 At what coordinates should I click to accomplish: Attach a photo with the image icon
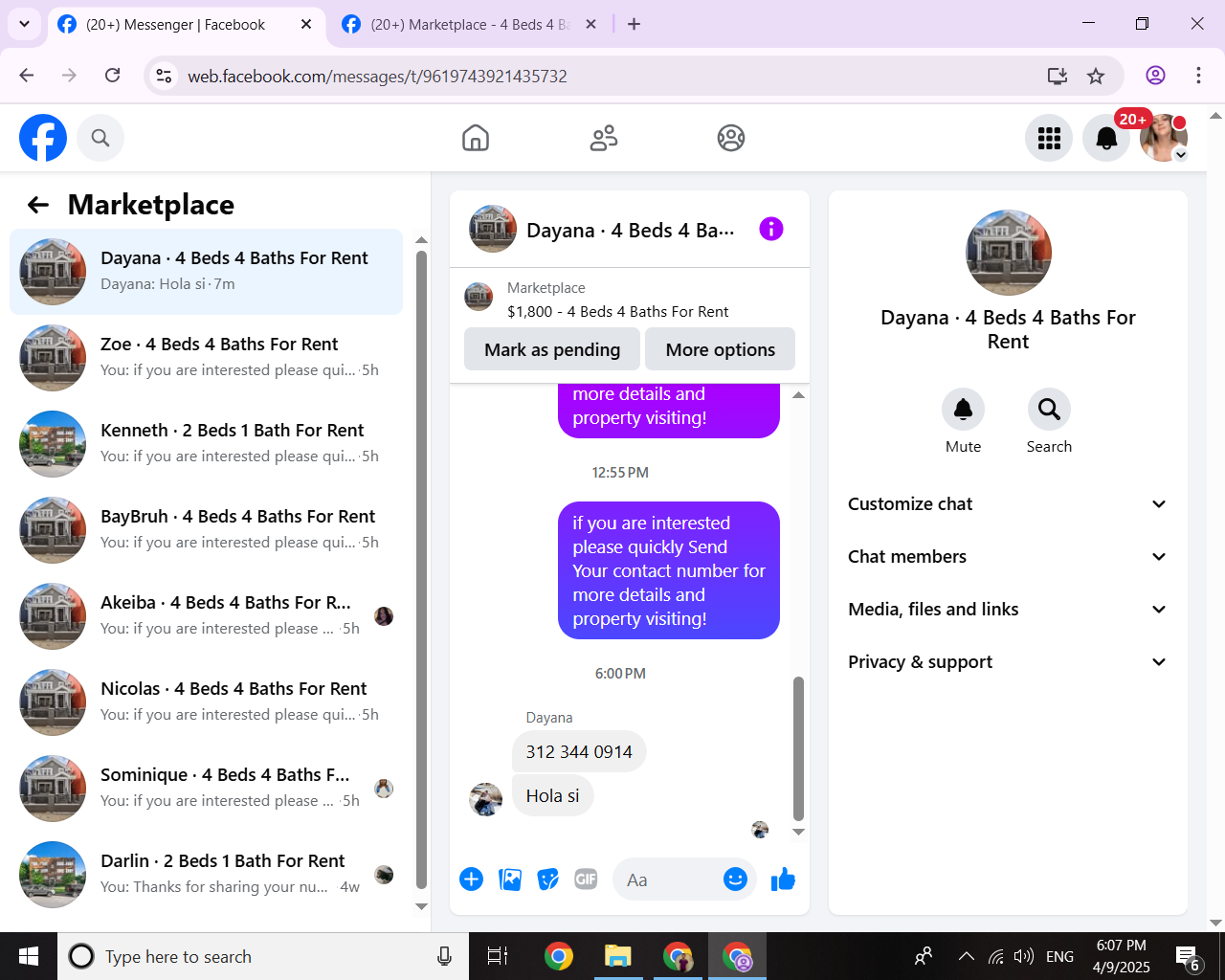tap(510, 880)
